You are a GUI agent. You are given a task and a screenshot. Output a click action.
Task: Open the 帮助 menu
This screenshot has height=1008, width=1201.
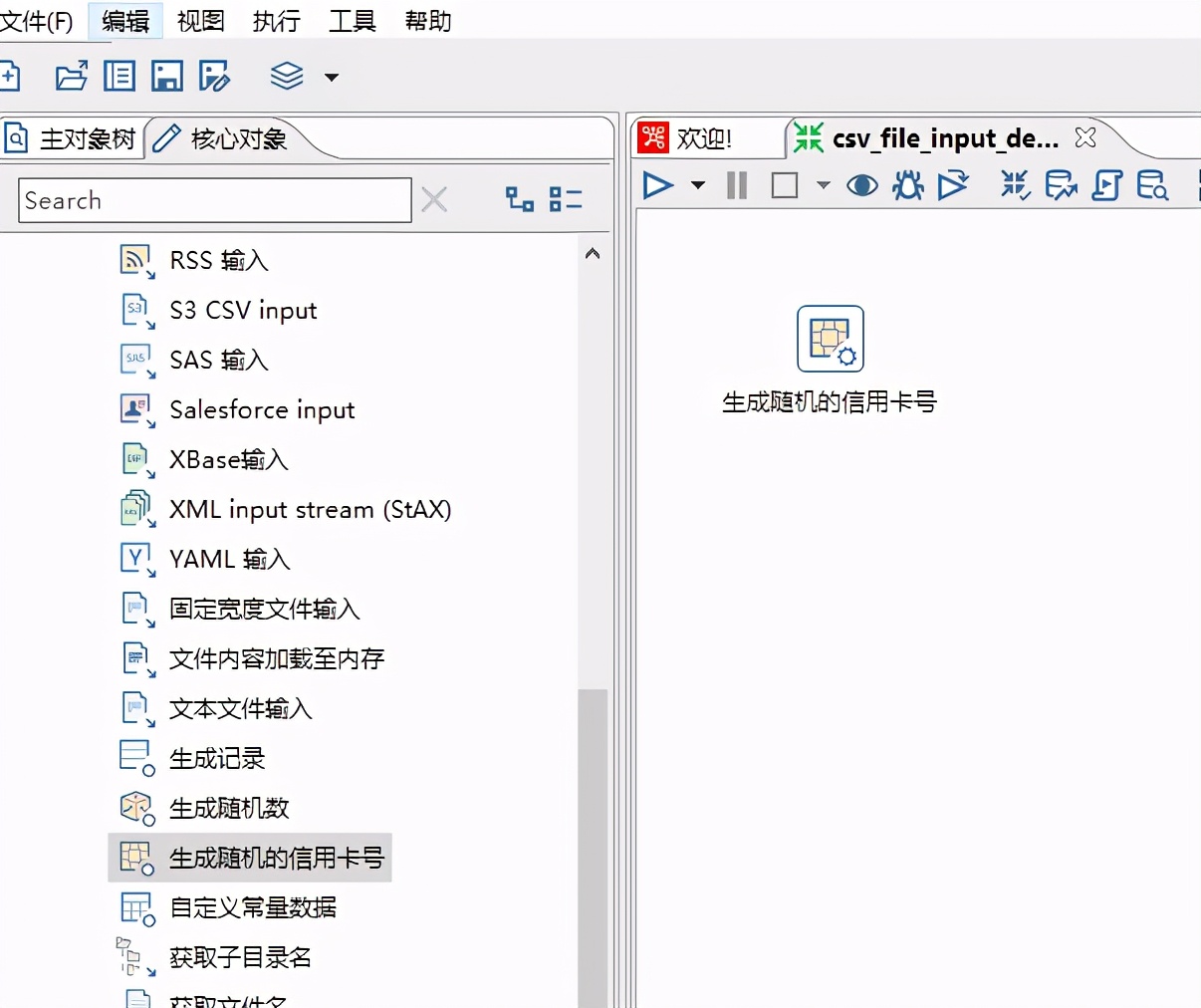click(428, 21)
